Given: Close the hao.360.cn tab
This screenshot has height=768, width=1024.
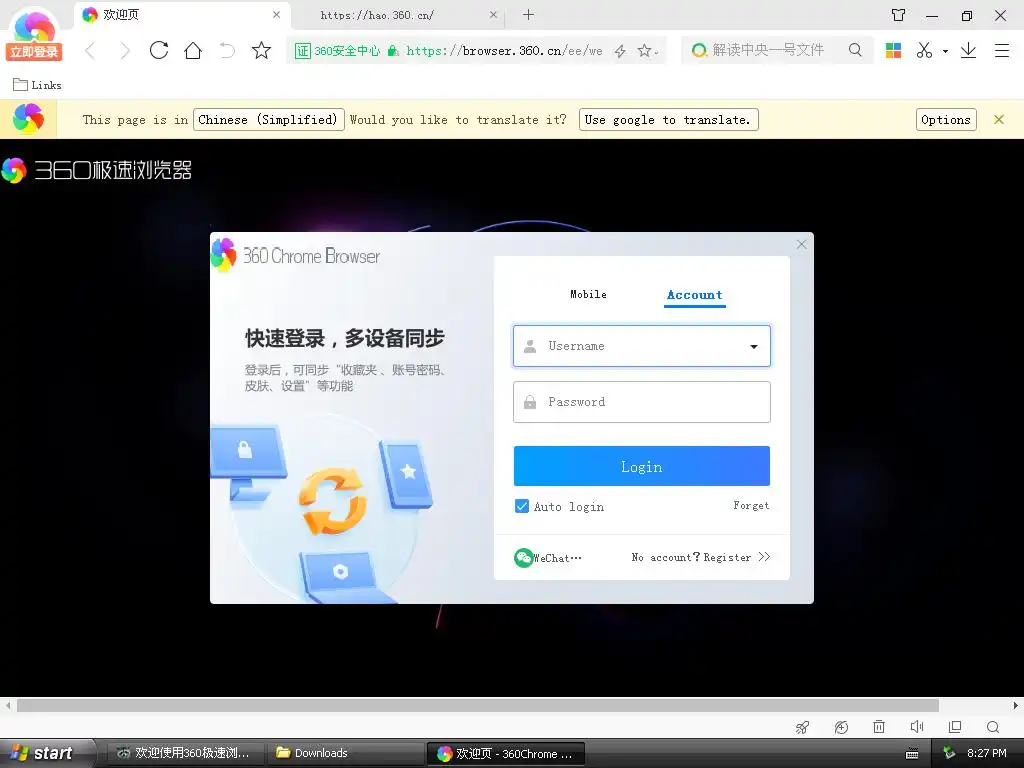Looking at the screenshot, I should 493,14.
